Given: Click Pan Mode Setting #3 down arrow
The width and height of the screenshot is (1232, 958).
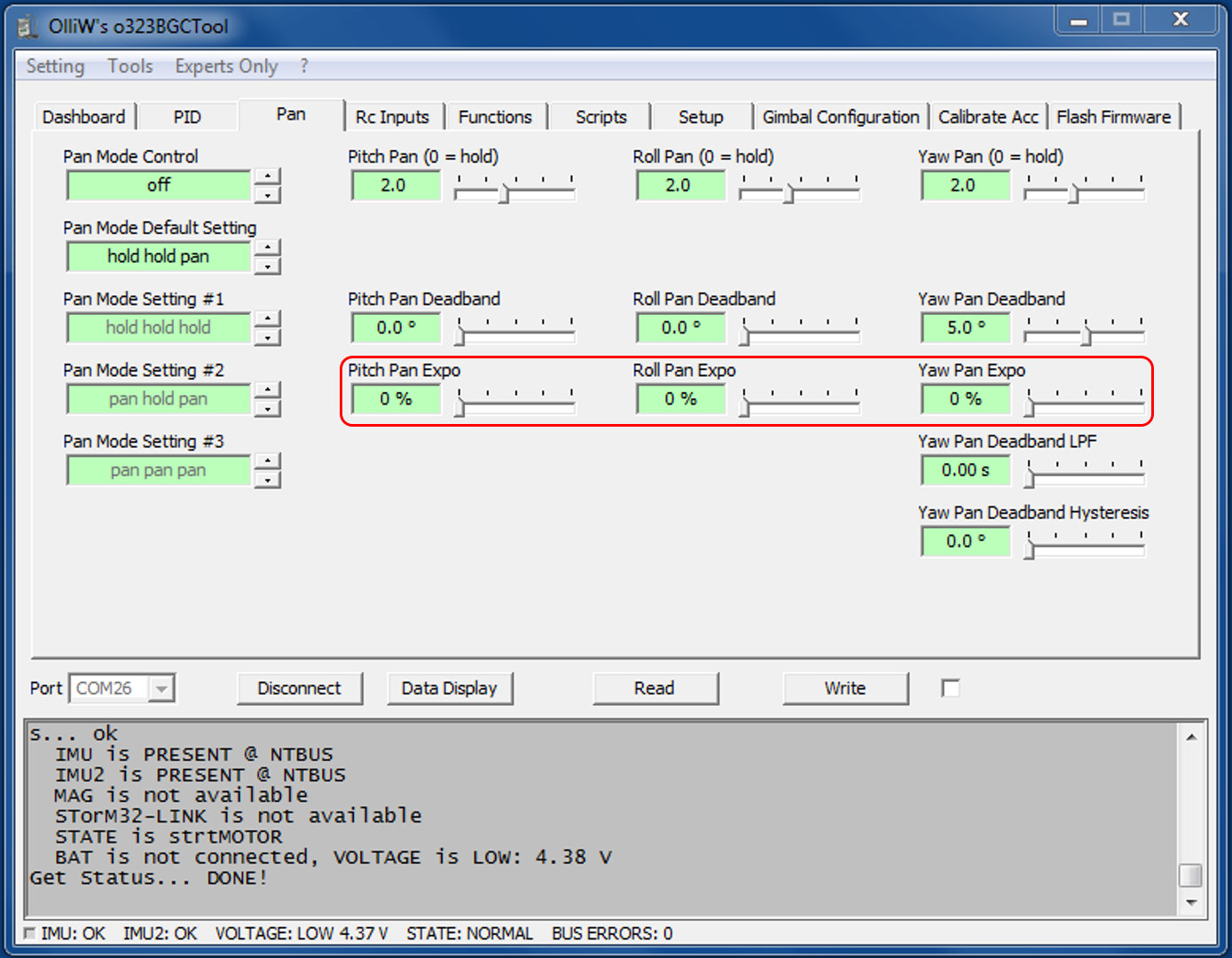Looking at the screenshot, I should coord(267,480).
